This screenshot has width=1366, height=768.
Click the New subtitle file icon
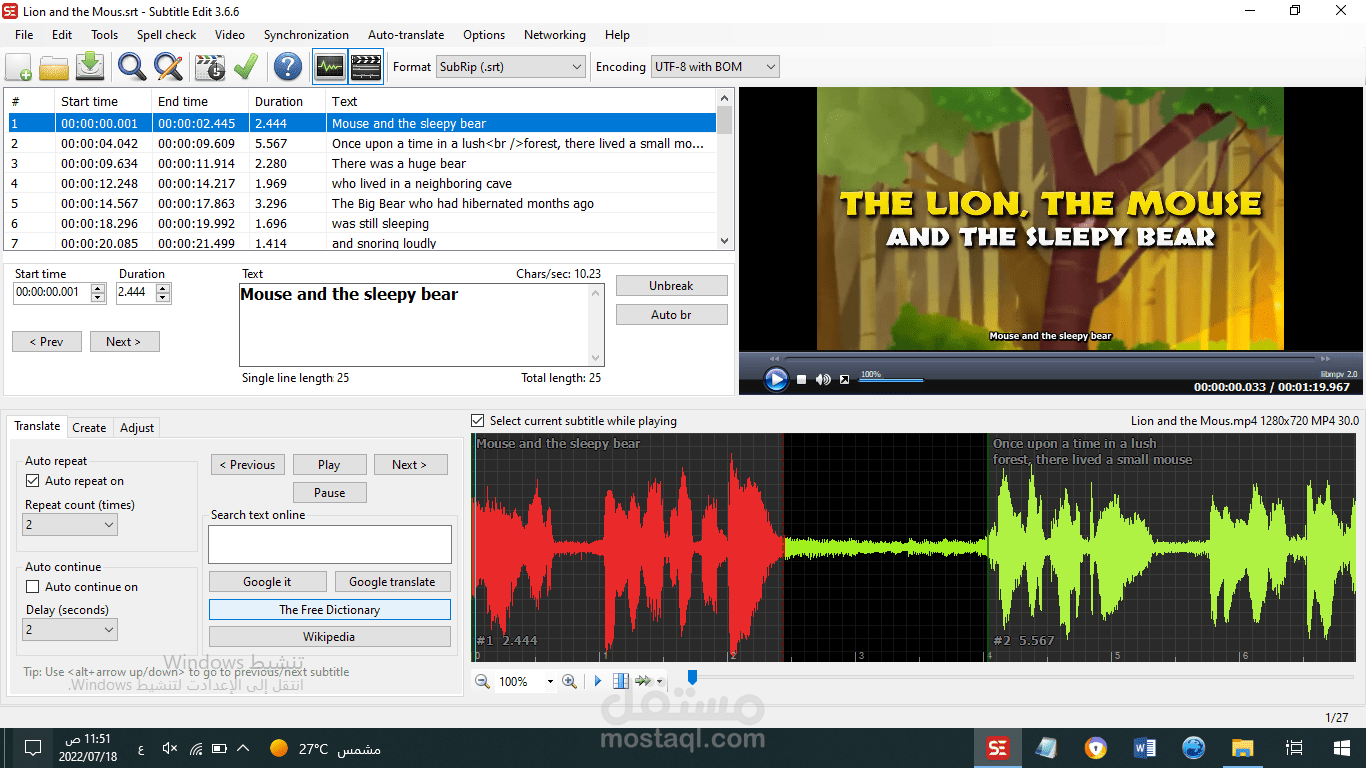(18, 67)
